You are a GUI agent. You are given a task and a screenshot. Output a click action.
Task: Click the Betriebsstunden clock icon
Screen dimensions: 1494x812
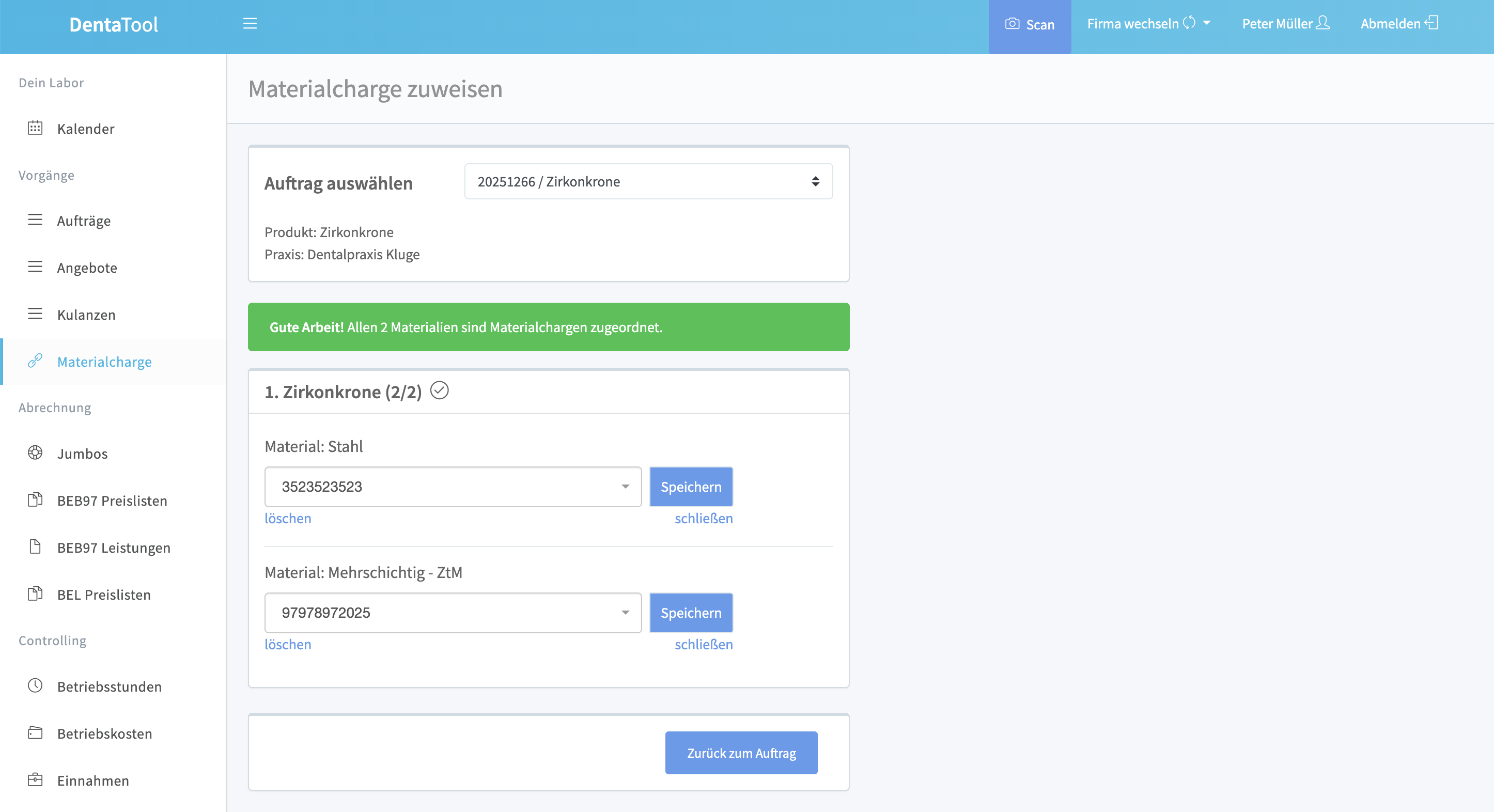pos(35,685)
